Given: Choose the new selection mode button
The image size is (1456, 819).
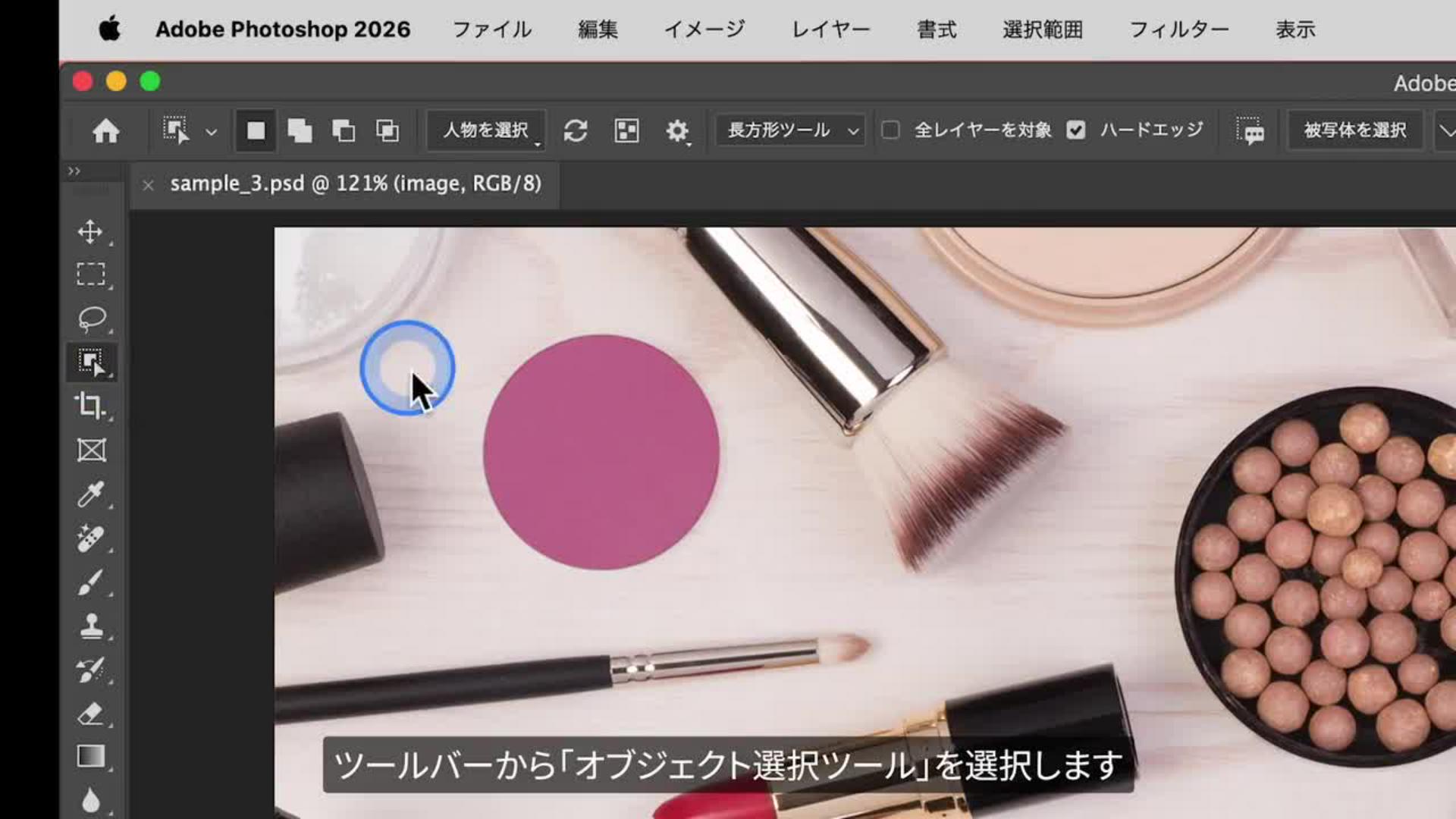Looking at the screenshot, I should pyautogui.click(x=256, y=130).
